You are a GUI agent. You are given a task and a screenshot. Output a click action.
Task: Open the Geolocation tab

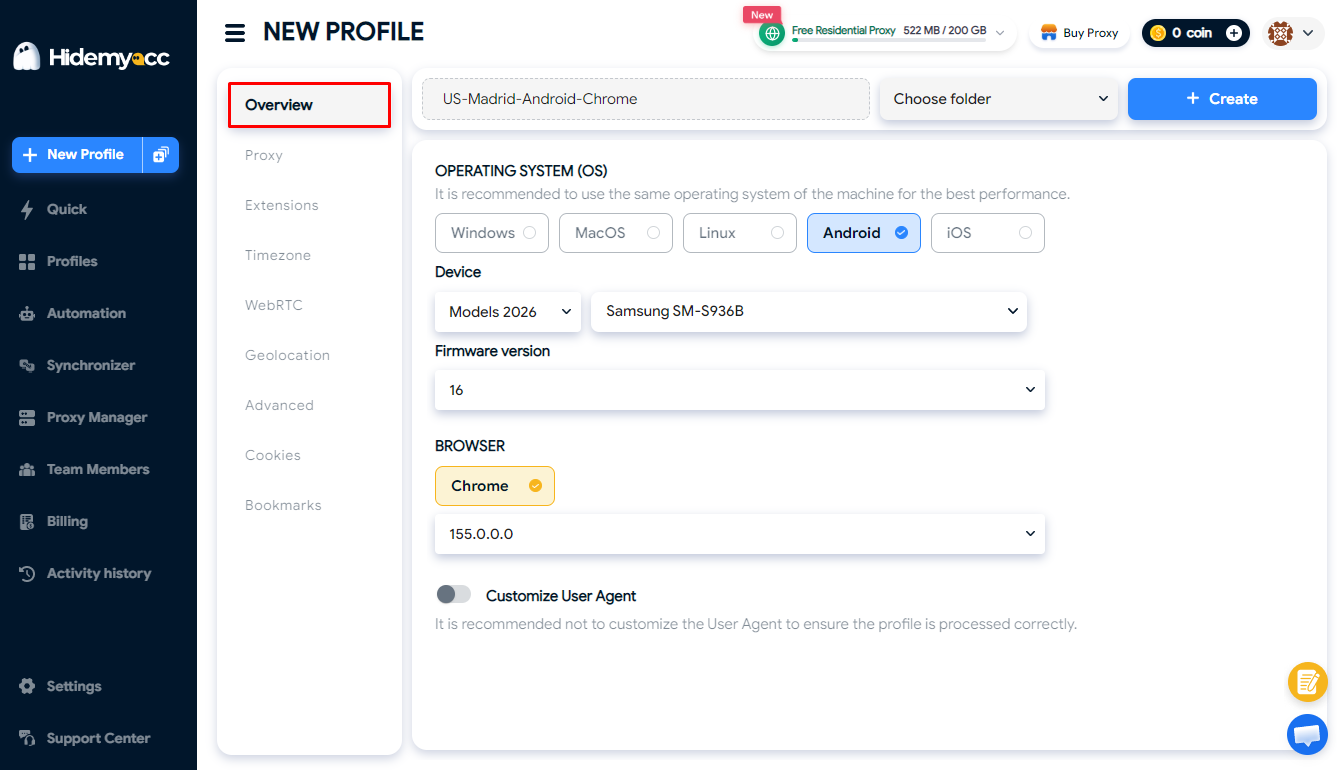click(x=287, y=355)
